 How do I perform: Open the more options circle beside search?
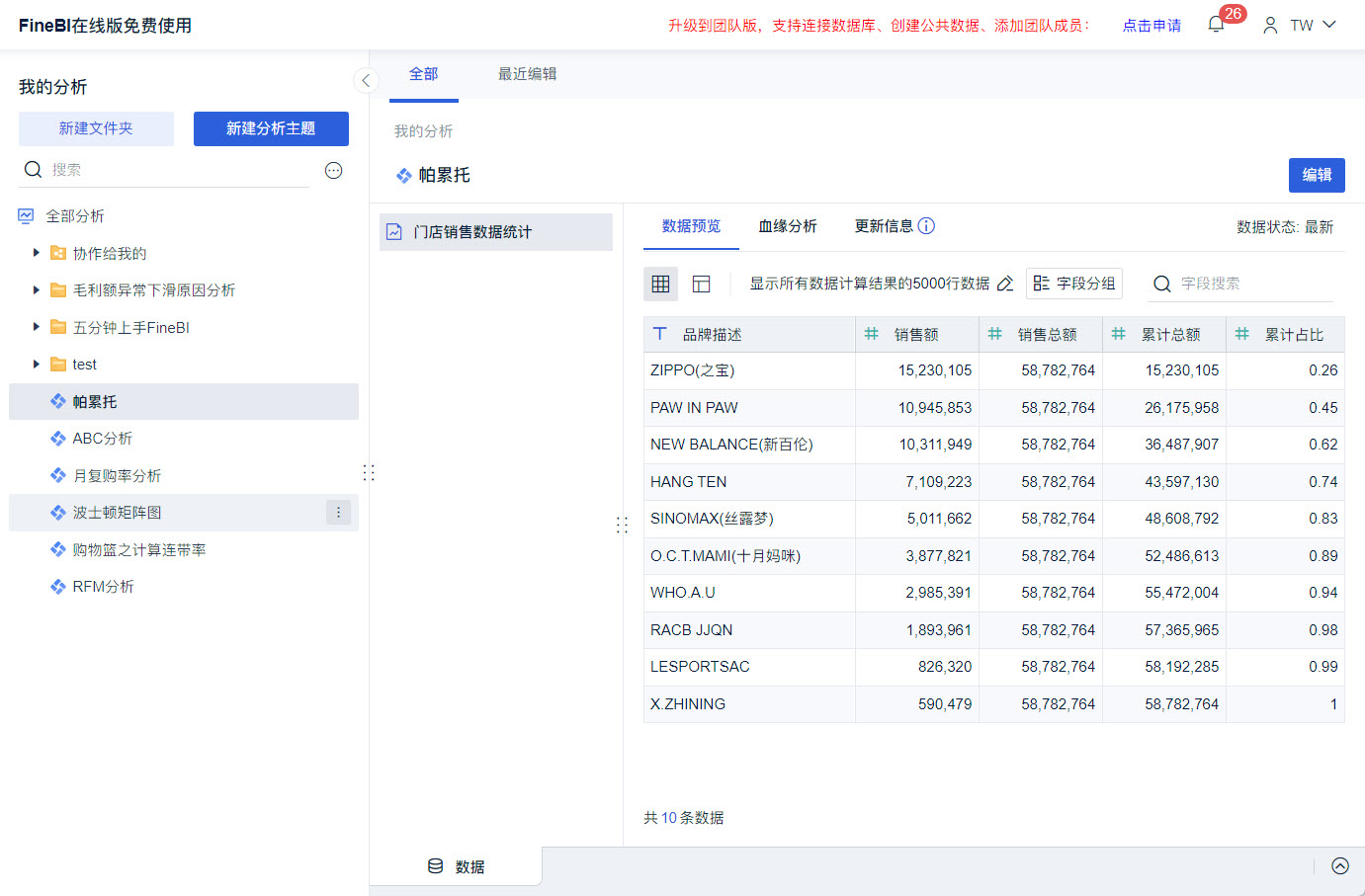click(x=334, y=170)
